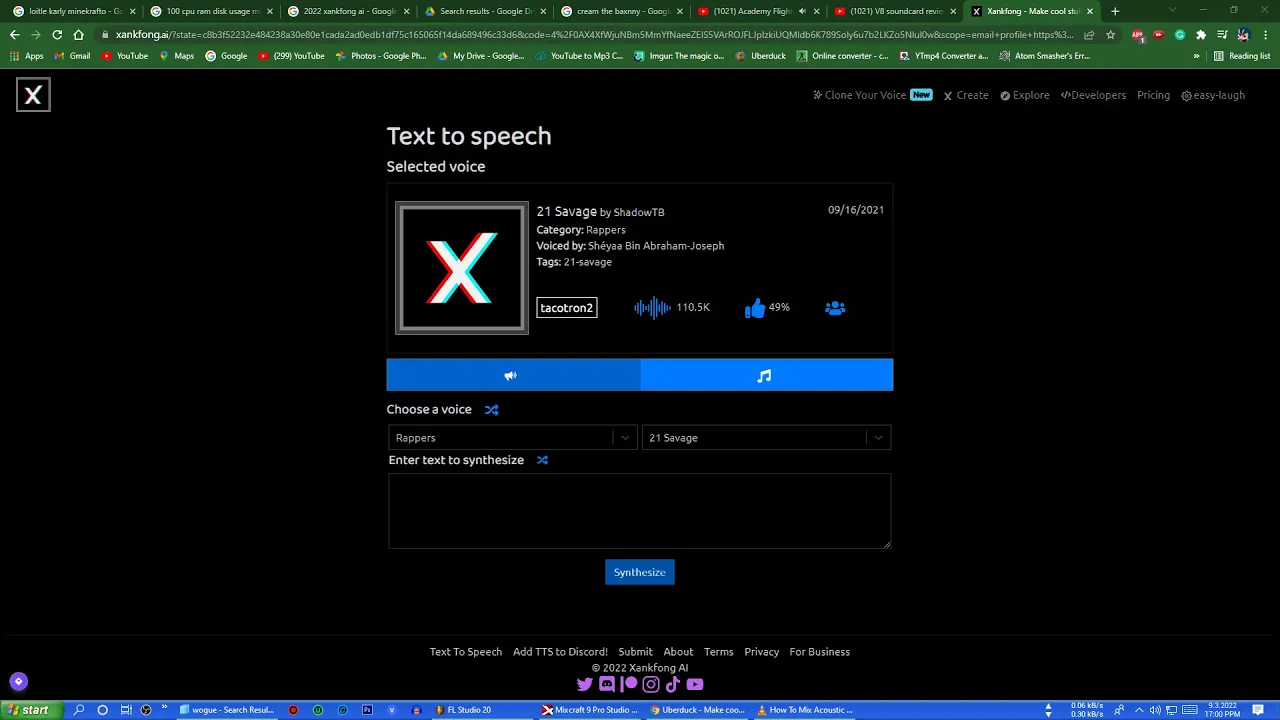
Task: Click the 21-savage tag
Action: [588, 262]
